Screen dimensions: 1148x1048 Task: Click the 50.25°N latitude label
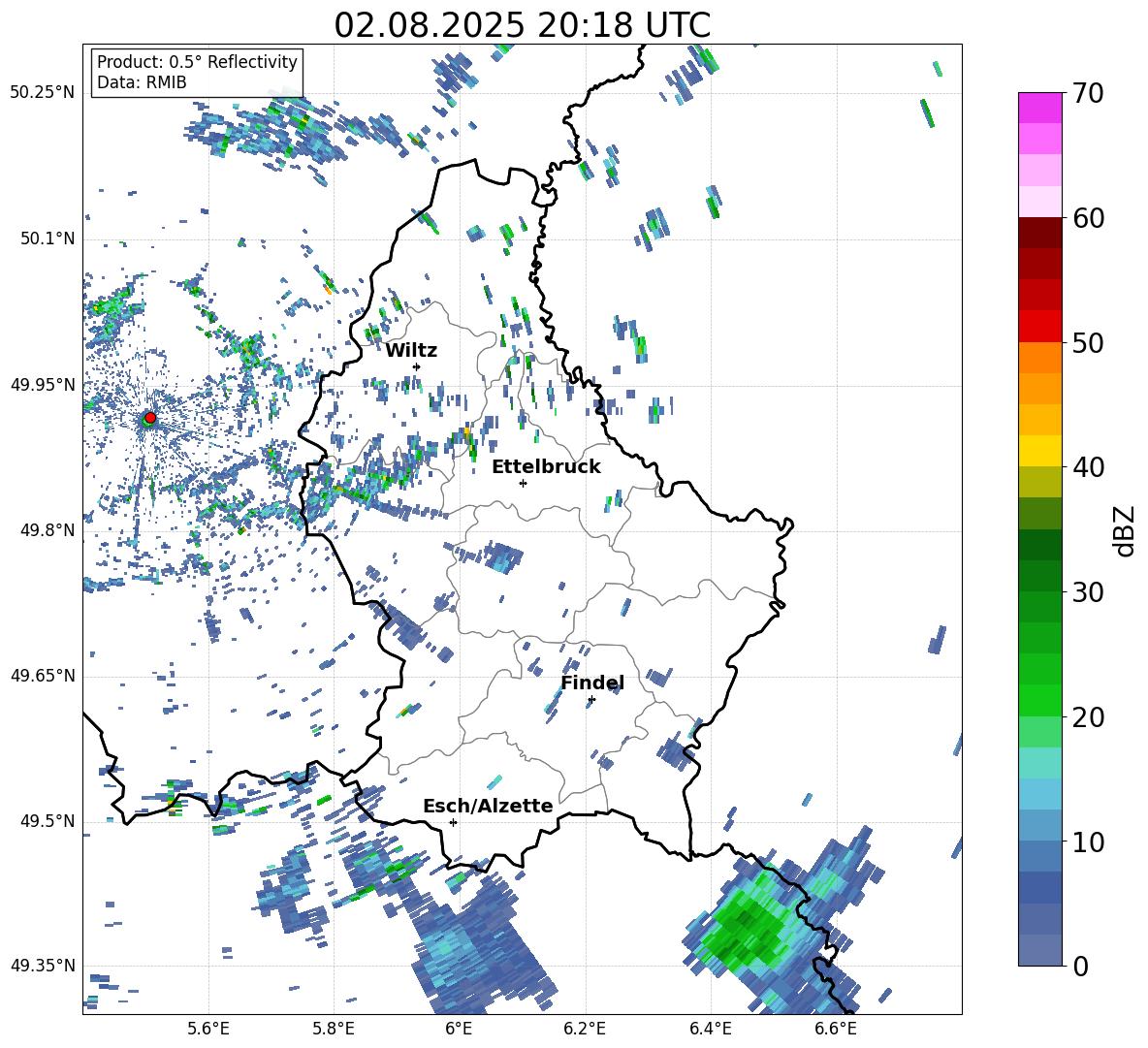coord(43,93)
